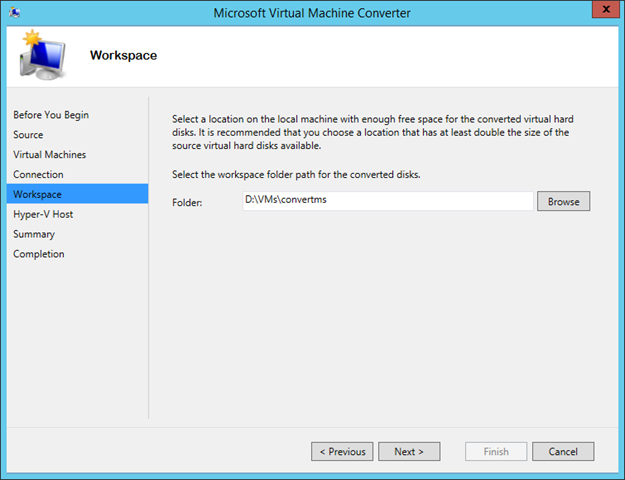
Task: Click the 'Select the workspace folder path' text
Action: (296, 175)
